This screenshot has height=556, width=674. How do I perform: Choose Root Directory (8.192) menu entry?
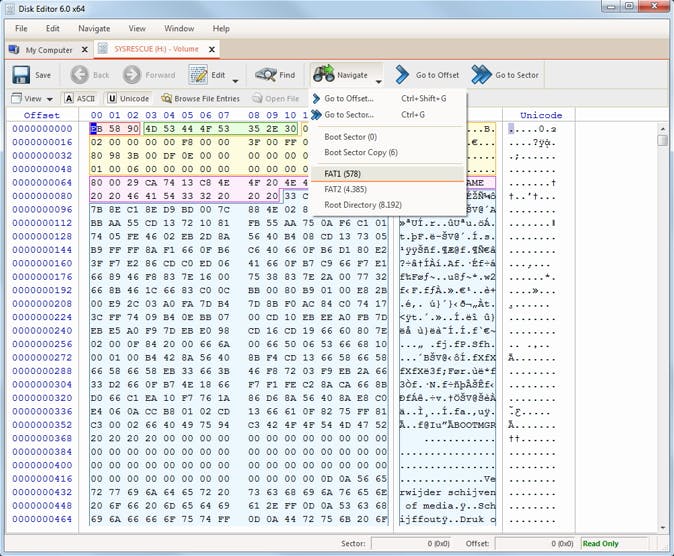[x=364, y=205]
